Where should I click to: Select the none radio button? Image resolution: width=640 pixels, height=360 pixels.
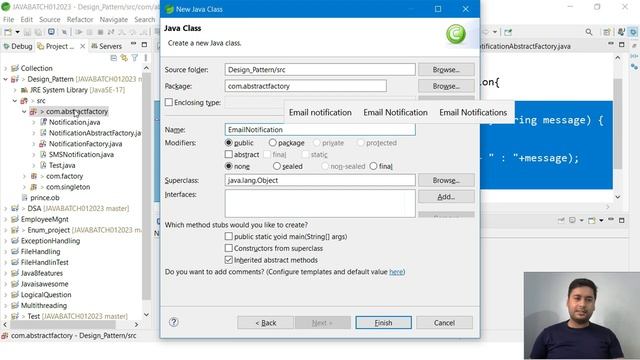pos(229,166)
